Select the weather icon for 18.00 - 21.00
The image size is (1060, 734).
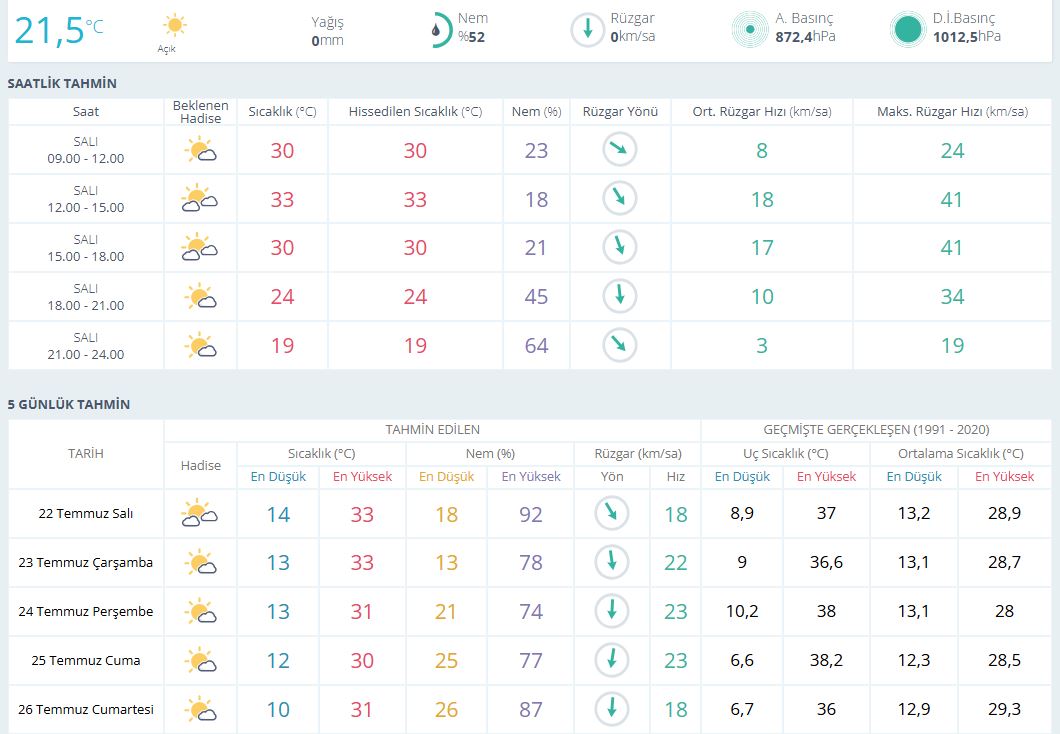200,297
